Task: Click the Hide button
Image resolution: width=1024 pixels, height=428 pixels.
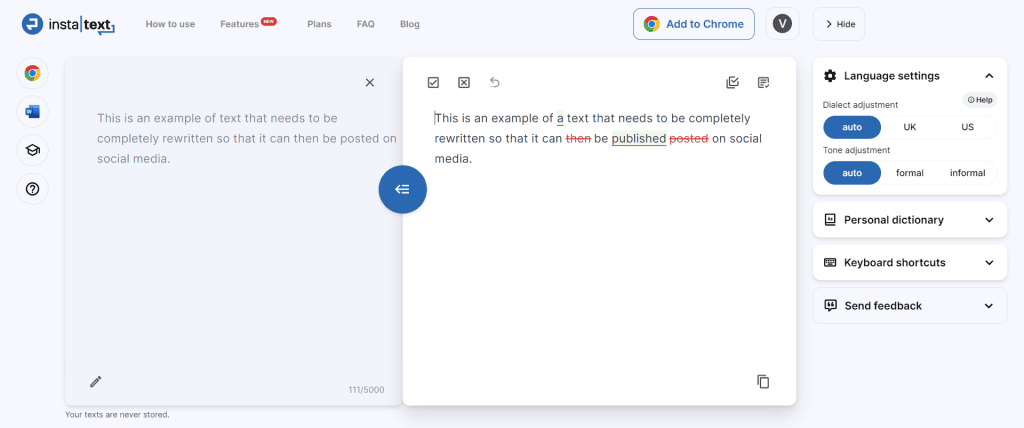Action: [839, 24]
